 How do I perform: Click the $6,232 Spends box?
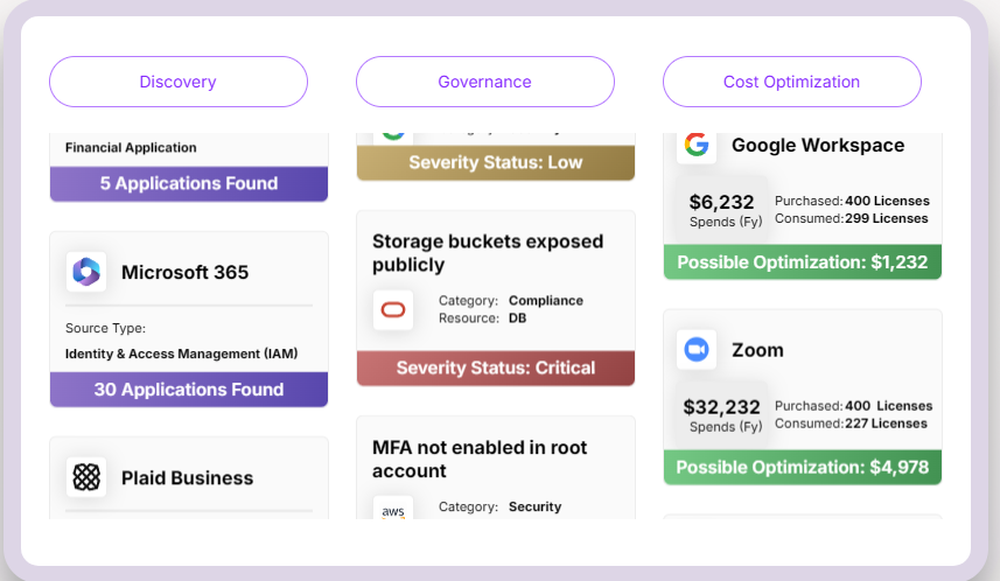point(723,210)
